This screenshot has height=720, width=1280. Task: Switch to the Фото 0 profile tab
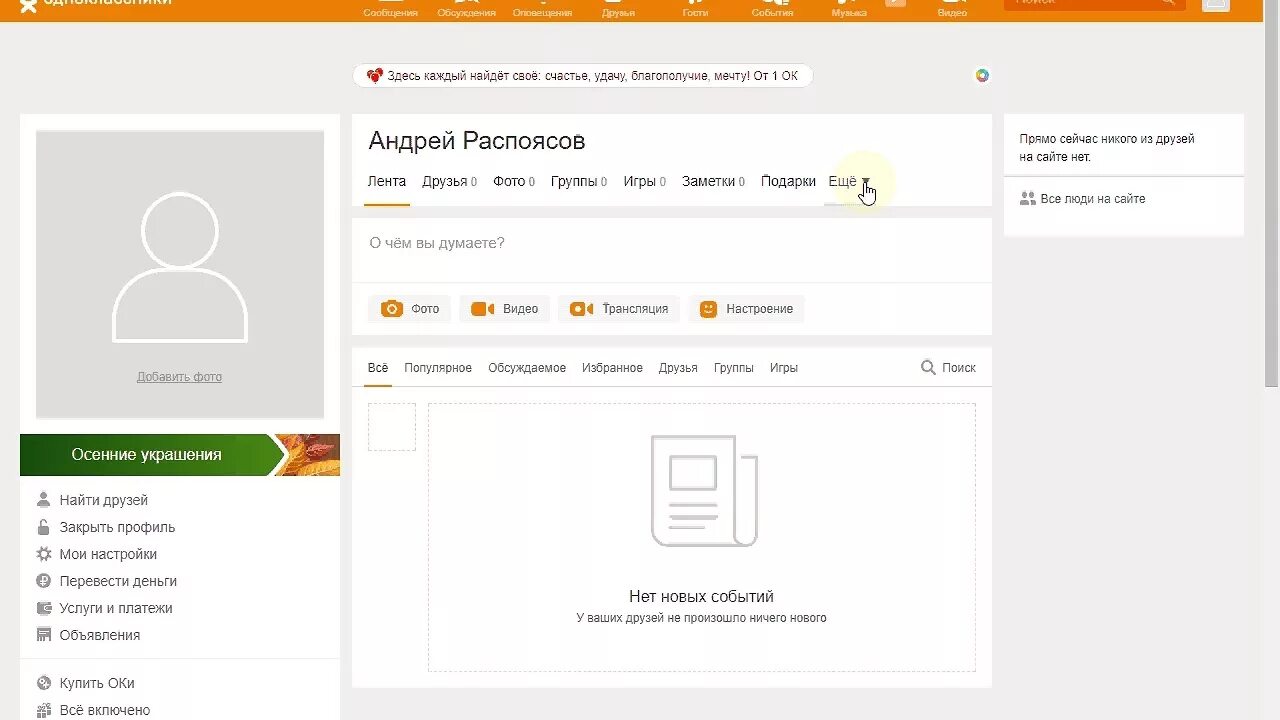tap(514, 182)
